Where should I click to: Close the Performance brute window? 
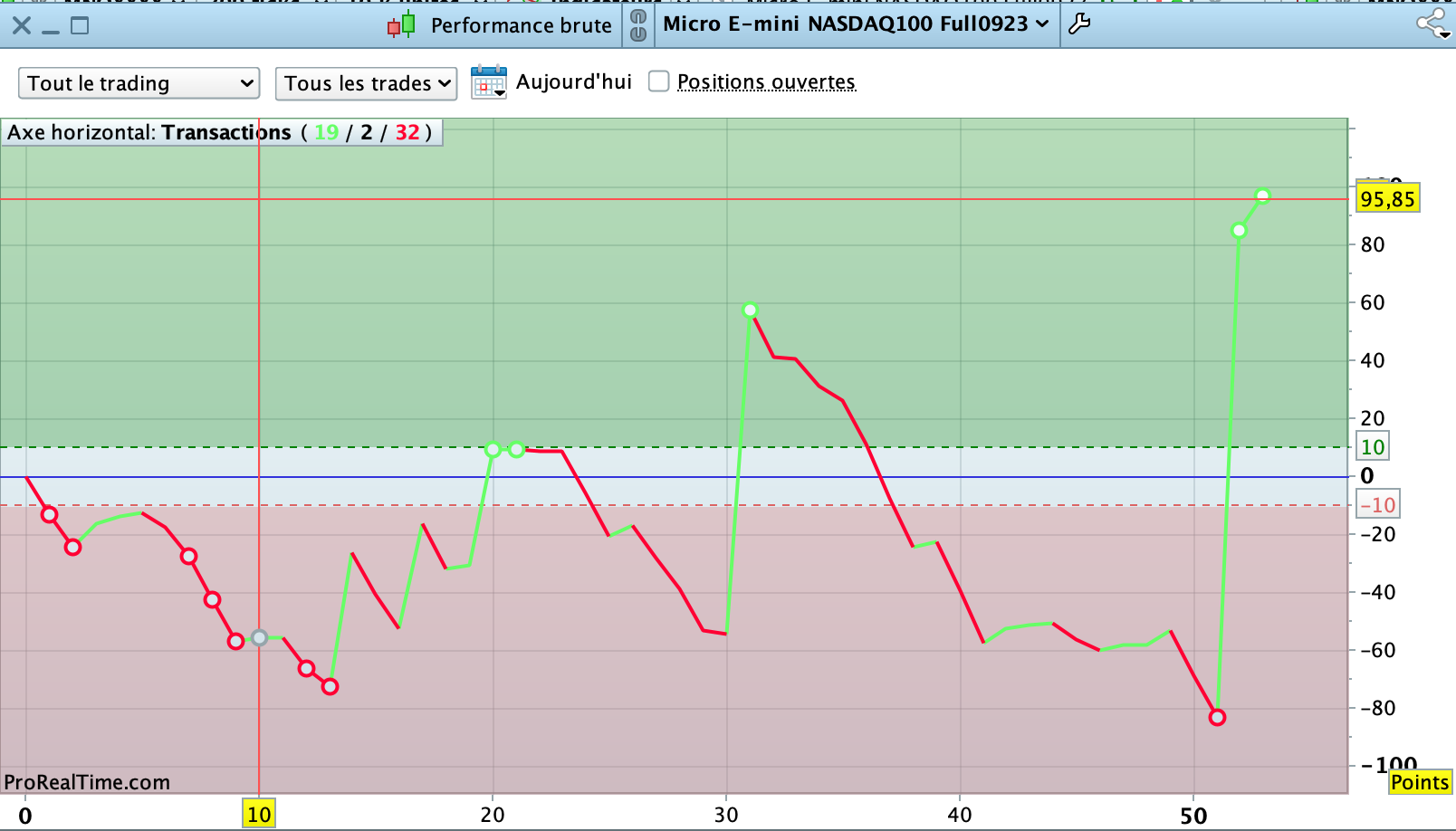22,25
